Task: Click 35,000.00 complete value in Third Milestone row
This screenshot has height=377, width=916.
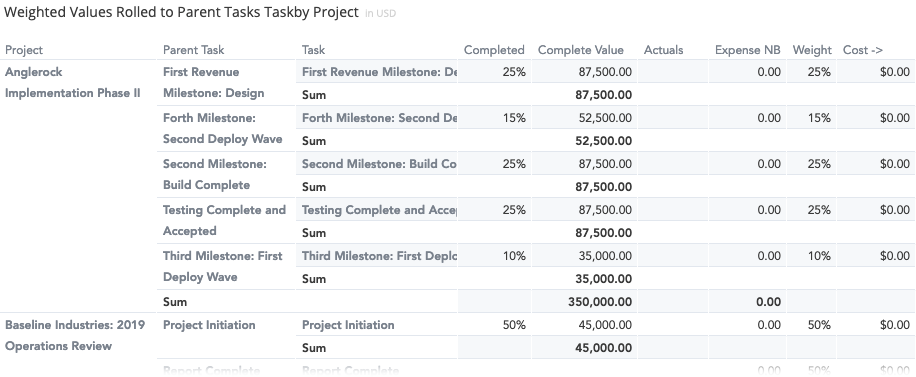Action: 605,256
